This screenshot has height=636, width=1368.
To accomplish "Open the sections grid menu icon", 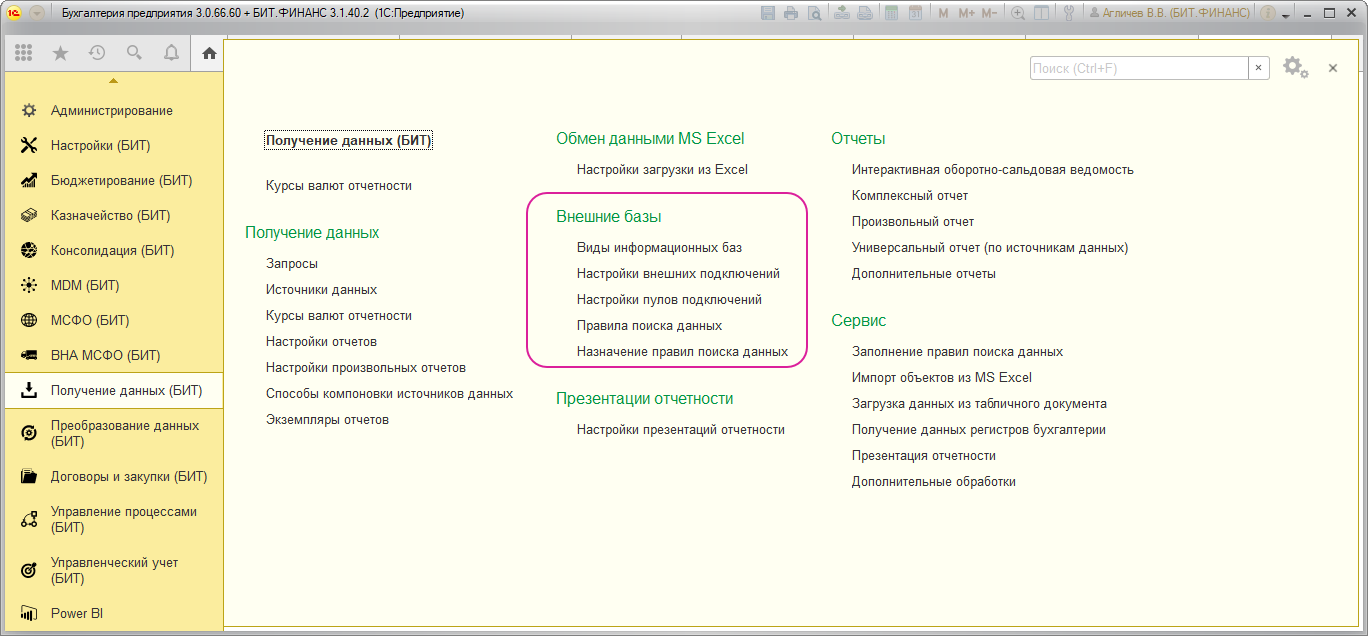I will (24, 53).
